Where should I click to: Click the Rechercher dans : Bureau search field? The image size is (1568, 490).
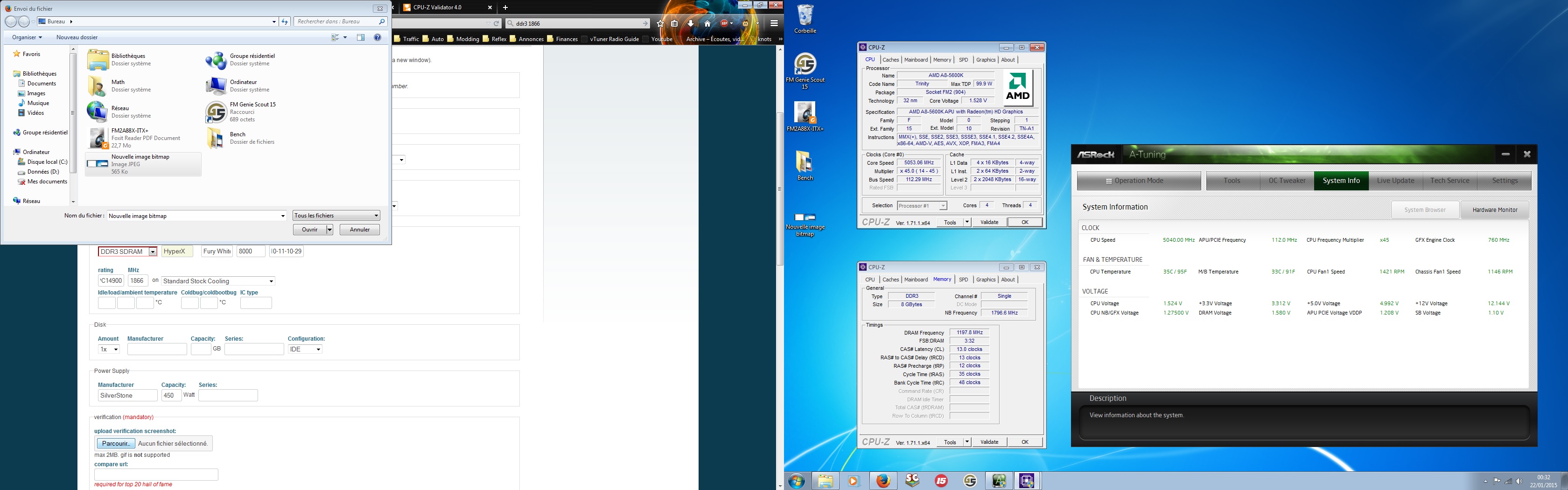[x=341, y=21]
